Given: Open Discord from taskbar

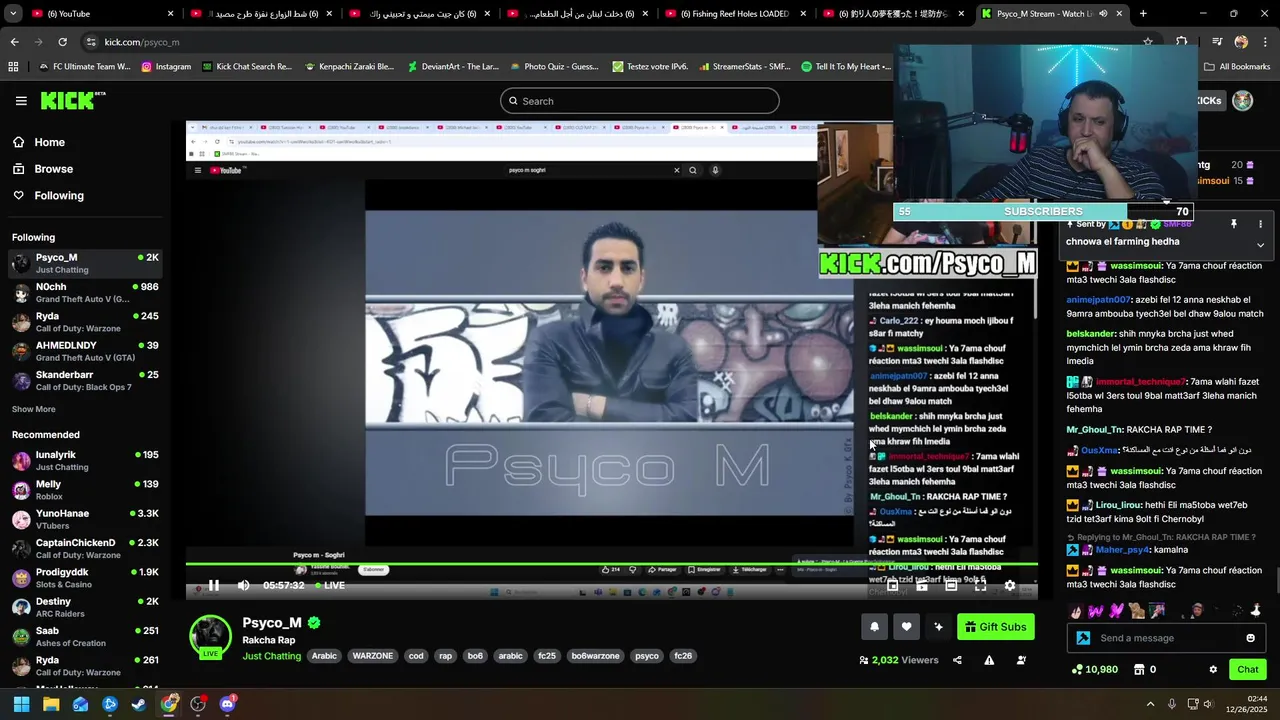Looking at the screenshot, I should 227,704.
